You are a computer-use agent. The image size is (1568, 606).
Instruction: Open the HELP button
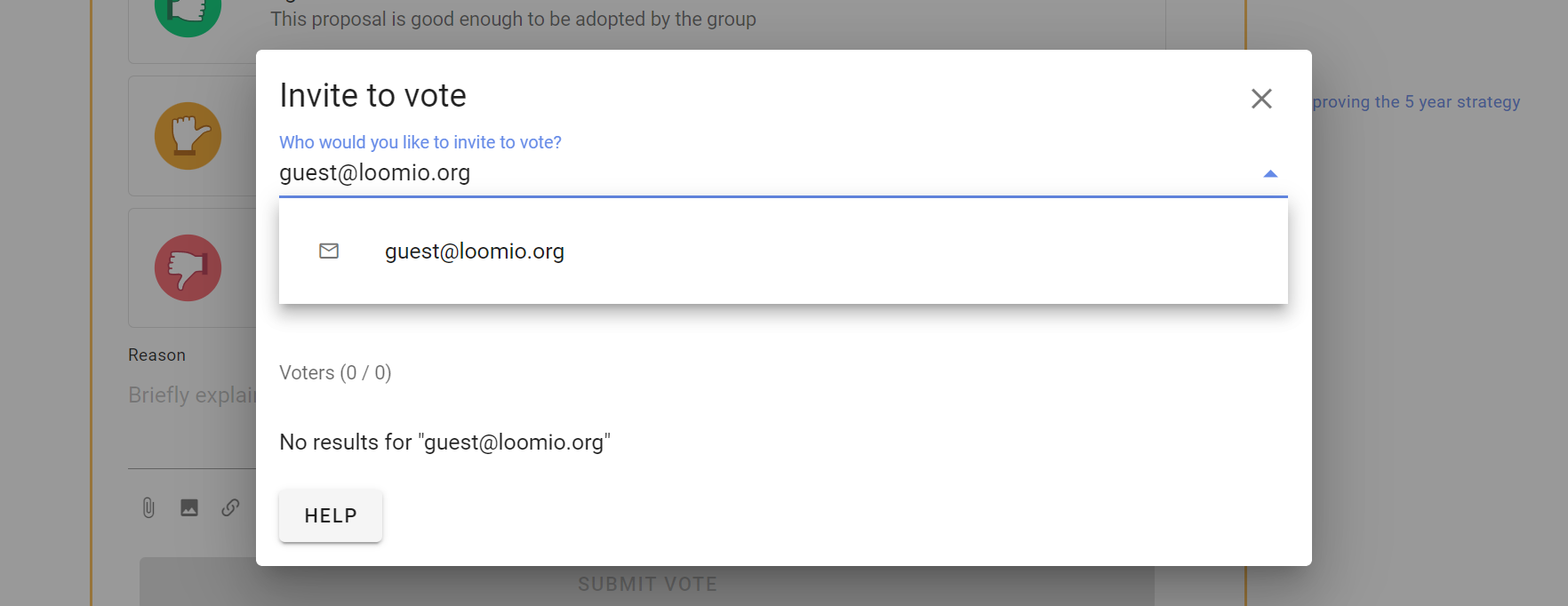coord(331,516)
